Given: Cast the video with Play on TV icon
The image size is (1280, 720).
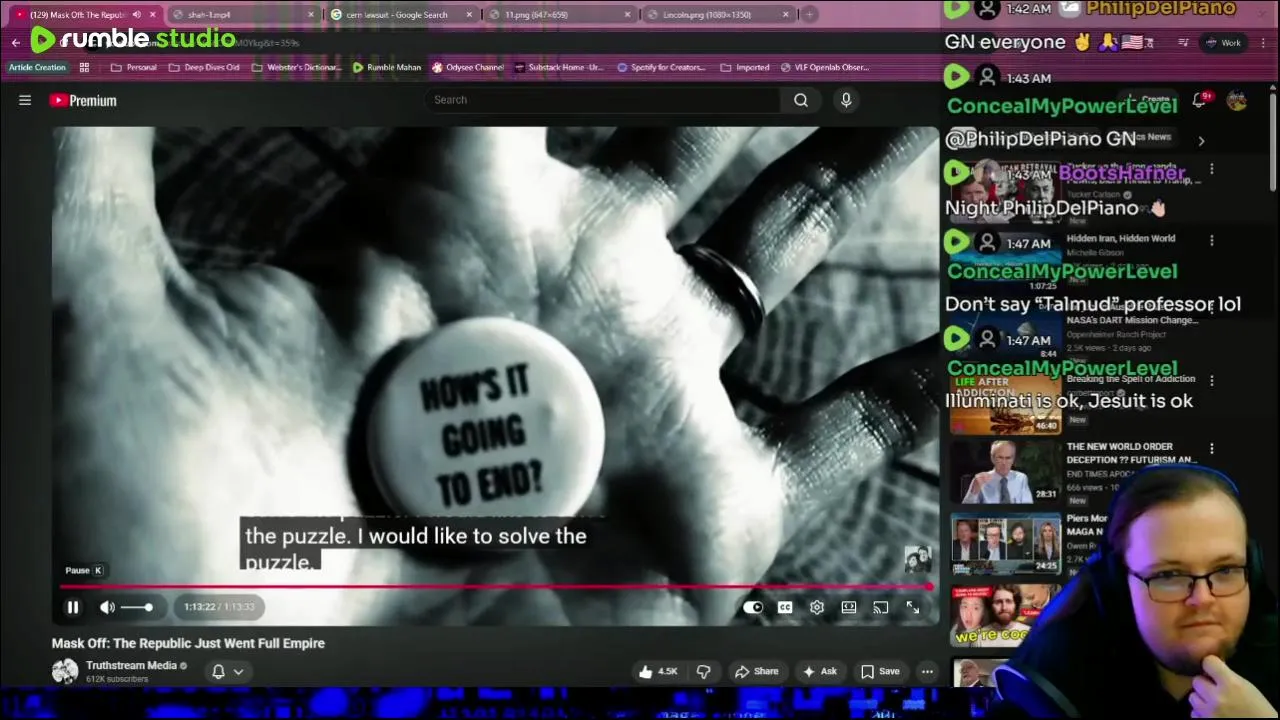Looking at the screenshot, I should pyautogui.click(x=881, y=607).
